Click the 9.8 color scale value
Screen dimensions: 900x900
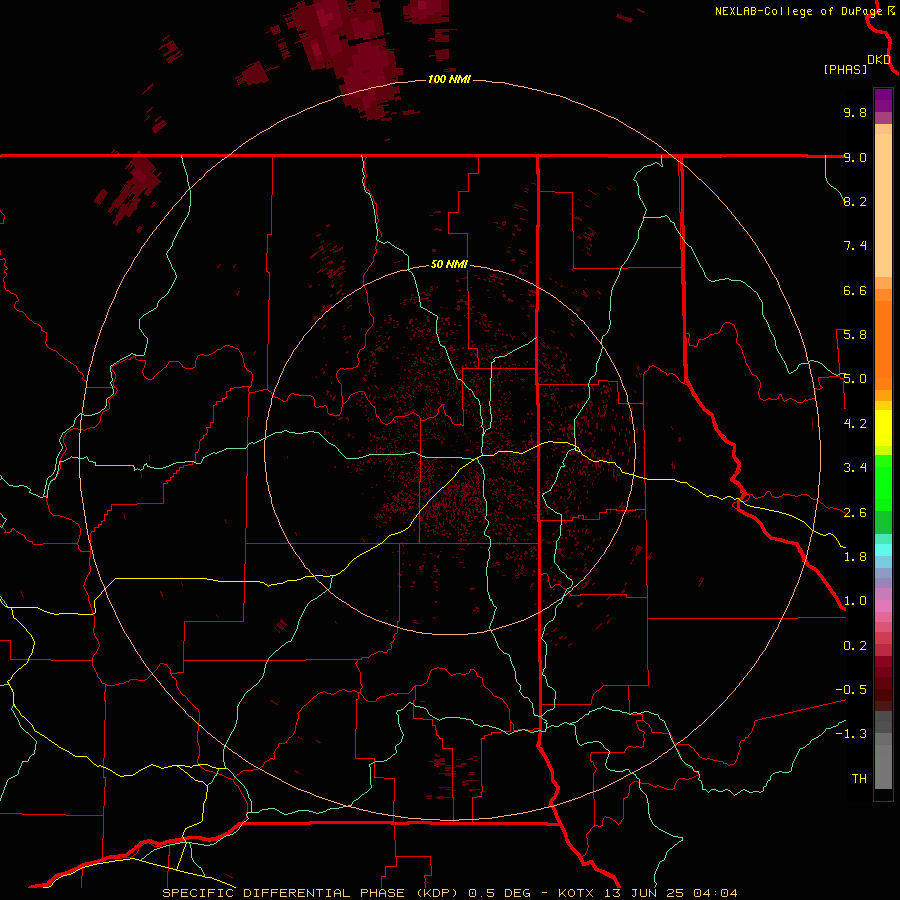(855, 112)
